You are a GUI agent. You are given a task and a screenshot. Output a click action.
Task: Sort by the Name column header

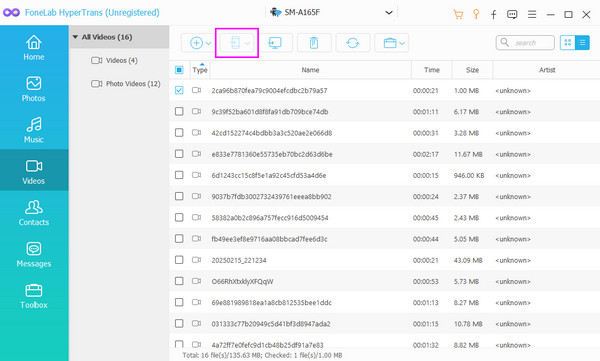coord(310,70)
